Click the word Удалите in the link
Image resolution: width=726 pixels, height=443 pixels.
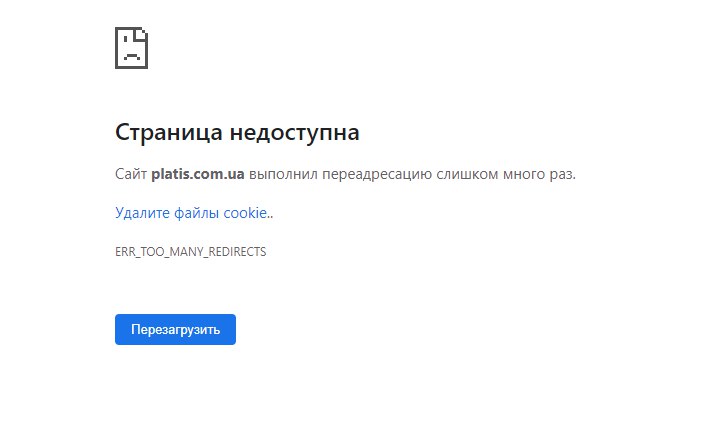tap(143, 213)
